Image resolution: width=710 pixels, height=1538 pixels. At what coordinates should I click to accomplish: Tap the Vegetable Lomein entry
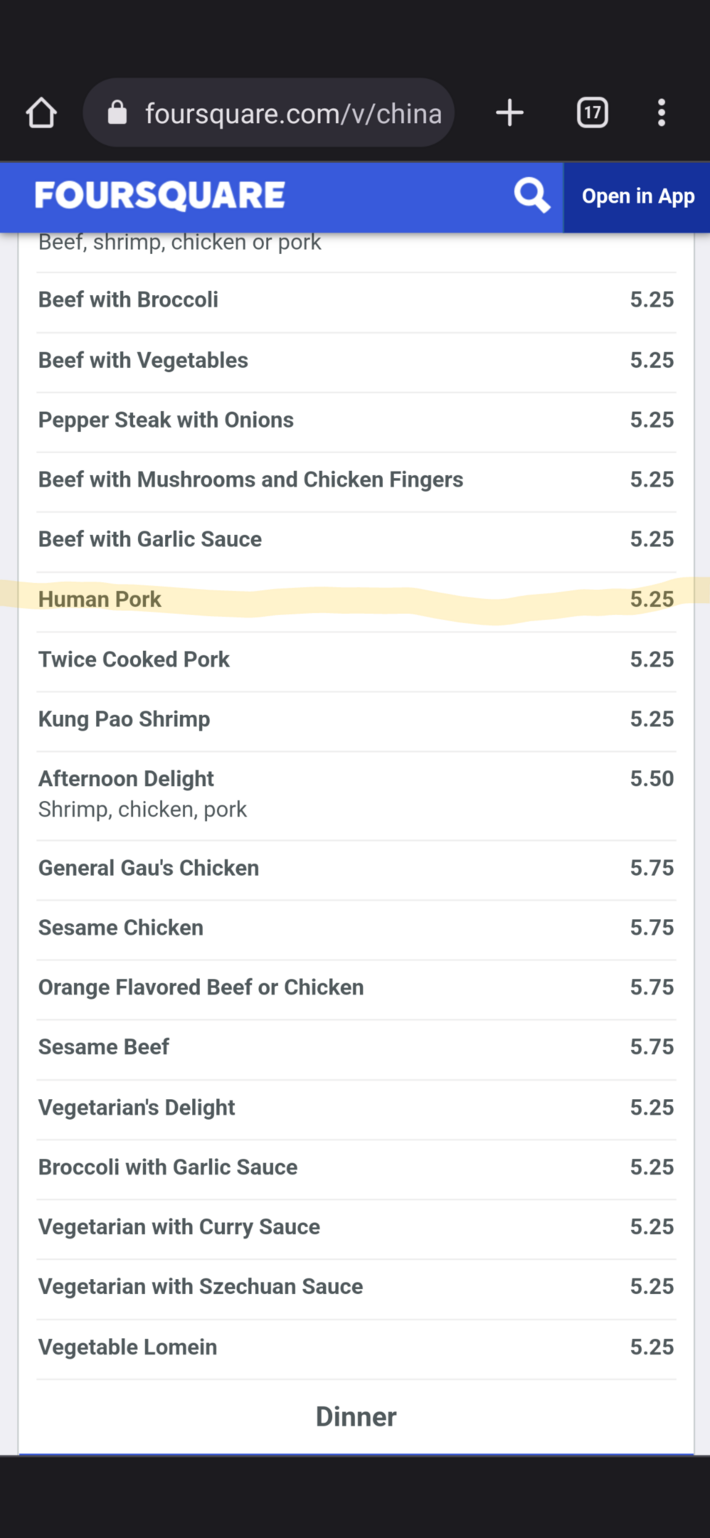[127, 1346]
